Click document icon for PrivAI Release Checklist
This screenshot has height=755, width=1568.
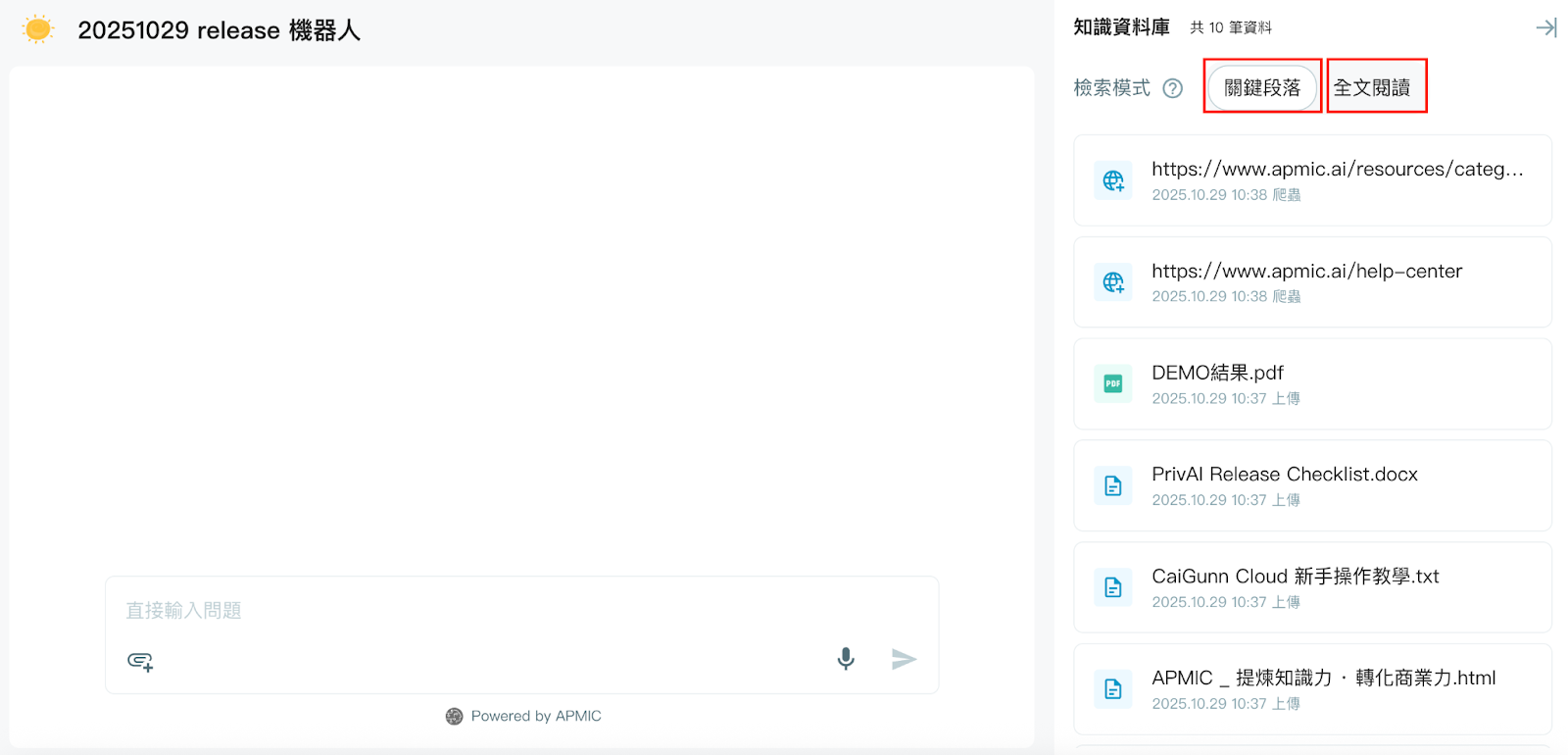click(1113, 485)
